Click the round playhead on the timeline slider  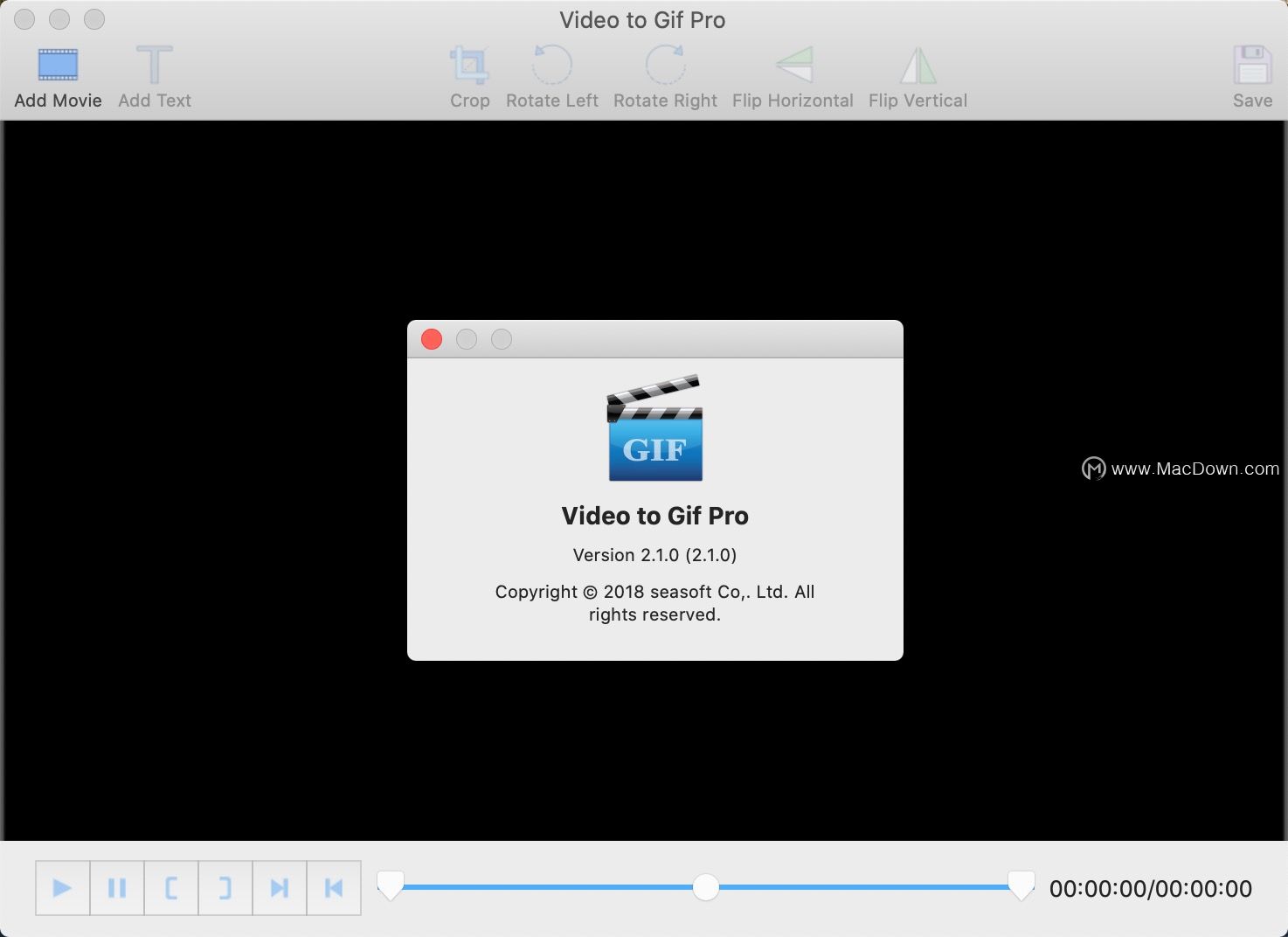pos(705,886)
